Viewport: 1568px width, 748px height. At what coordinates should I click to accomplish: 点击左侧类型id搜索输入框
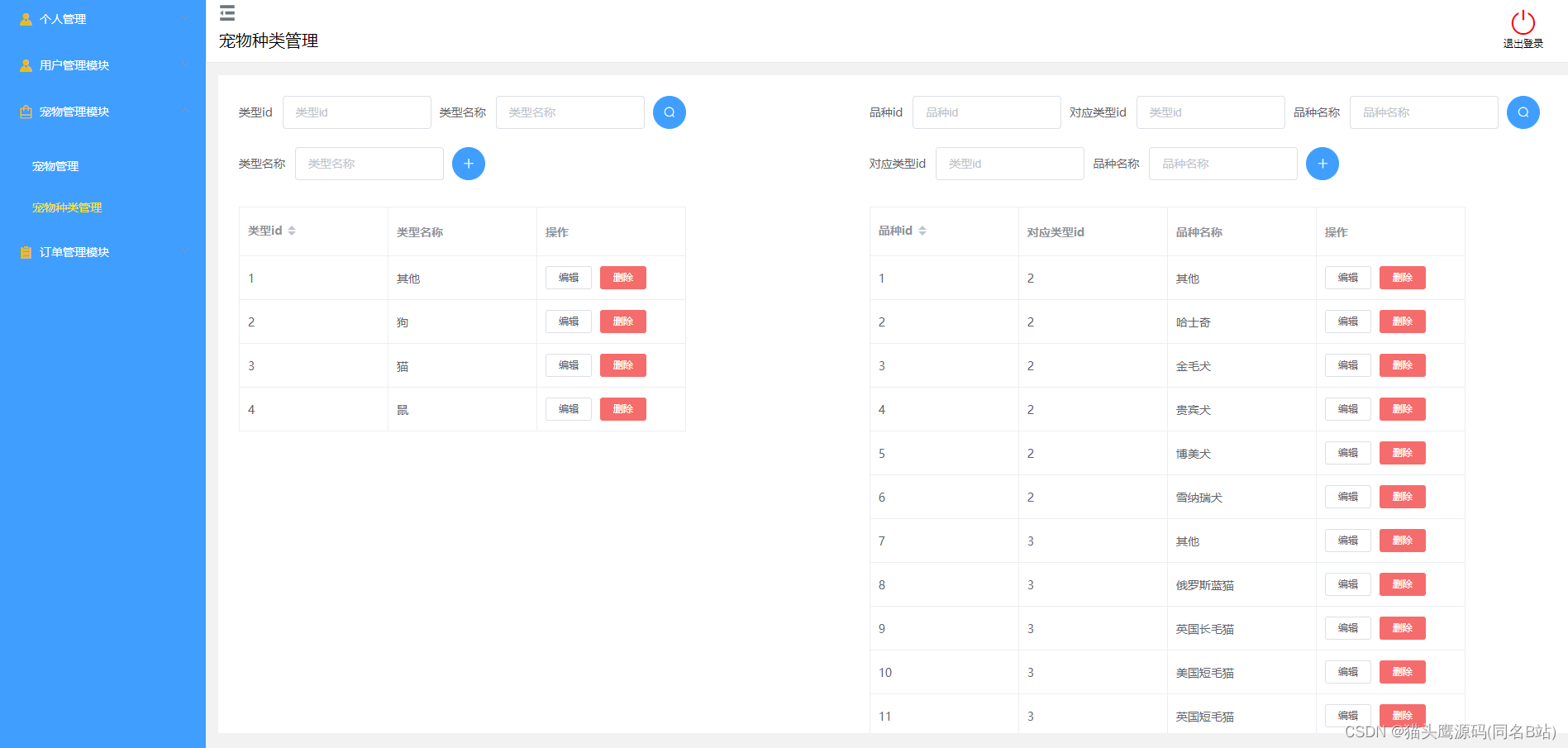click(x=356, y=112)
